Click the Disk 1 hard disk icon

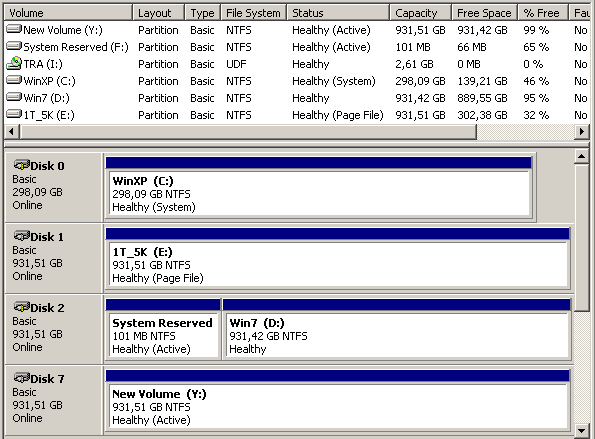22,236
